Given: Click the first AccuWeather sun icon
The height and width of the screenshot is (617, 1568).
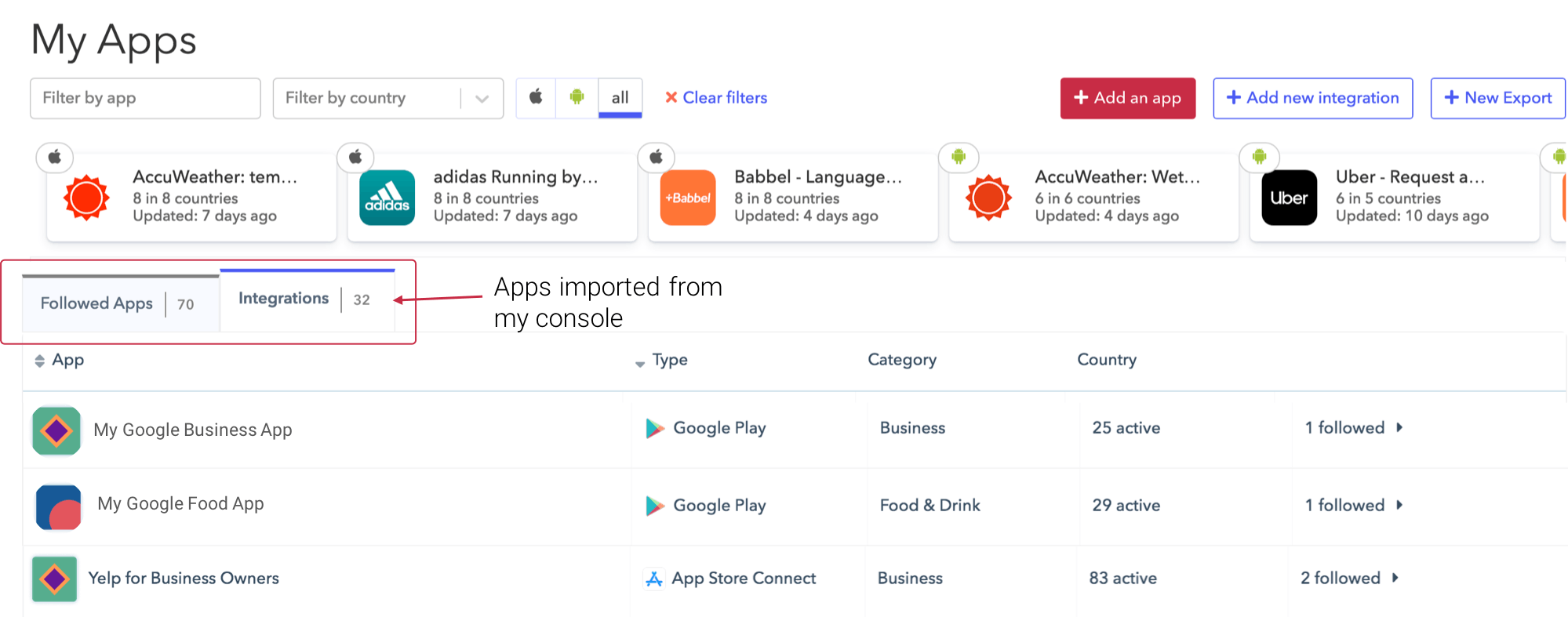Looking at the screenshot, I should pos(86,198).
